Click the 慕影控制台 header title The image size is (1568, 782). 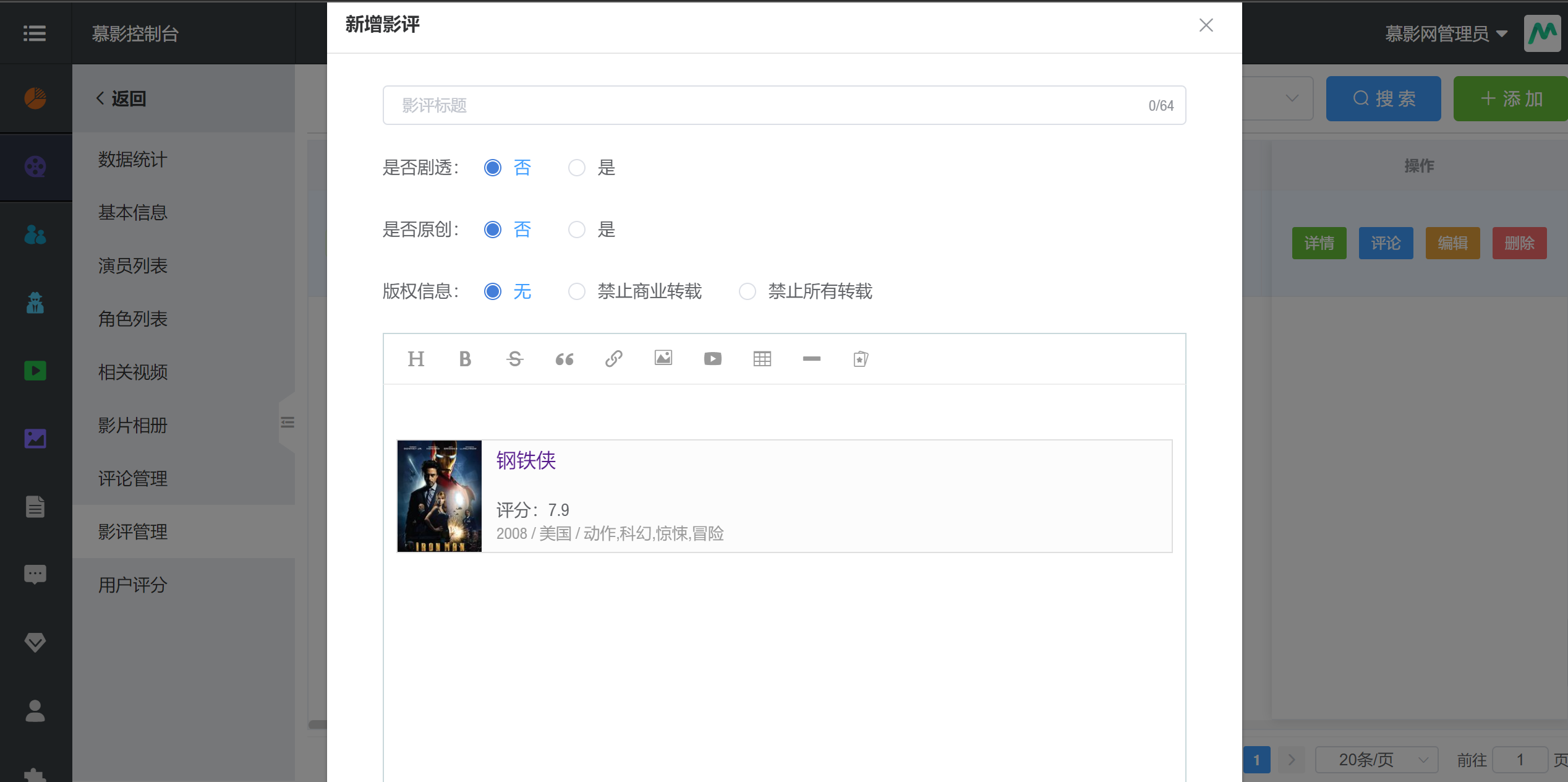coord(135,33)
